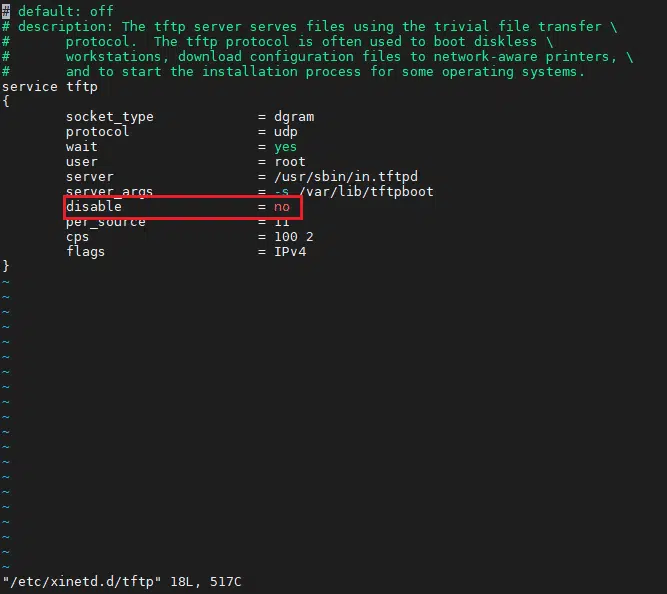Click the word 'description' in the comment
Image resolution: width=667 pixels, height=594 pixels.
point(61,26)
